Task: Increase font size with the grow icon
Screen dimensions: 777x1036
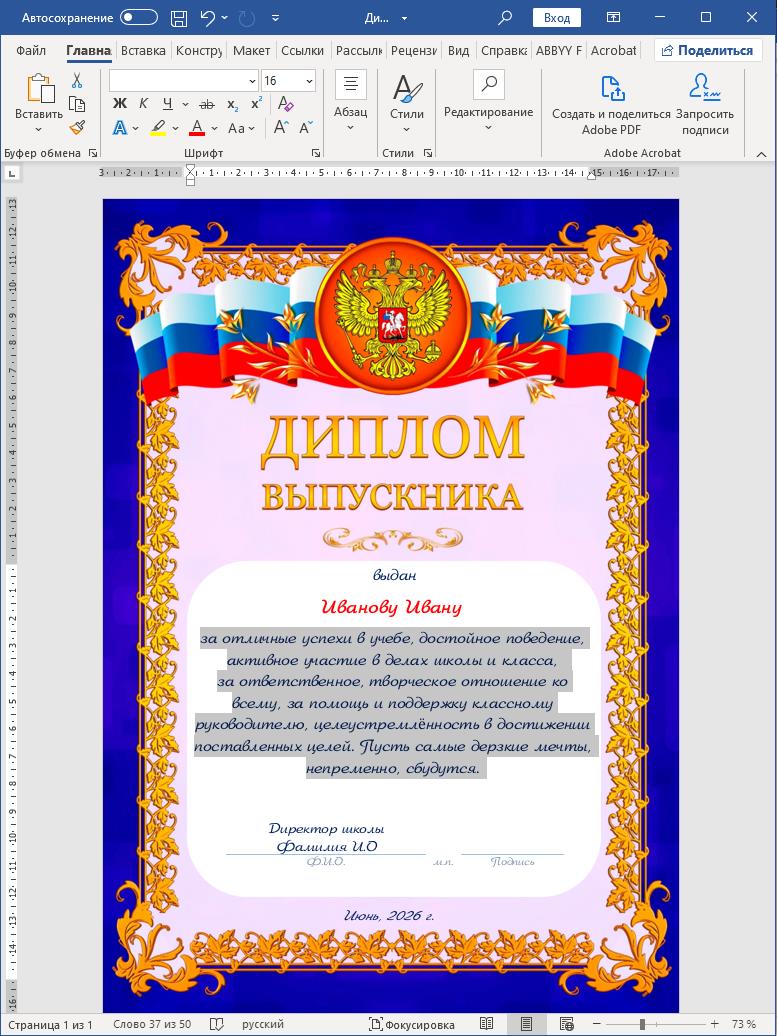Action: [x=281, y=128]
